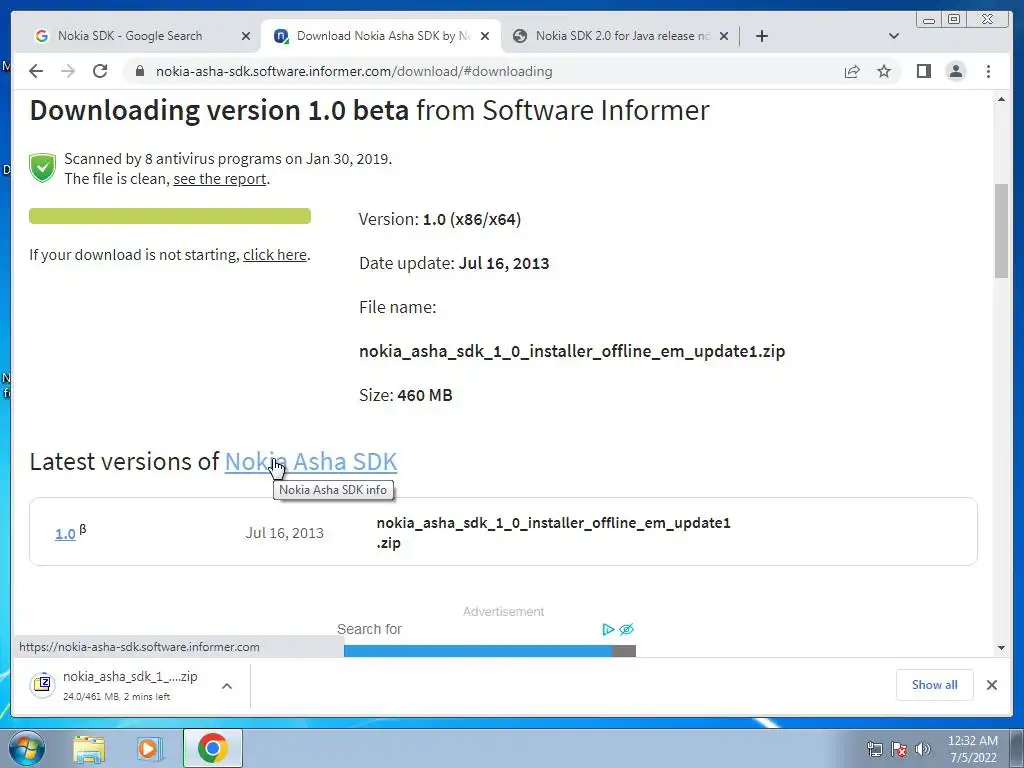Viewport: 1024px width, 768px height.
Task: Close the Nokia SDK 2.0 Java tab
Action: click(x=724, y=36)
